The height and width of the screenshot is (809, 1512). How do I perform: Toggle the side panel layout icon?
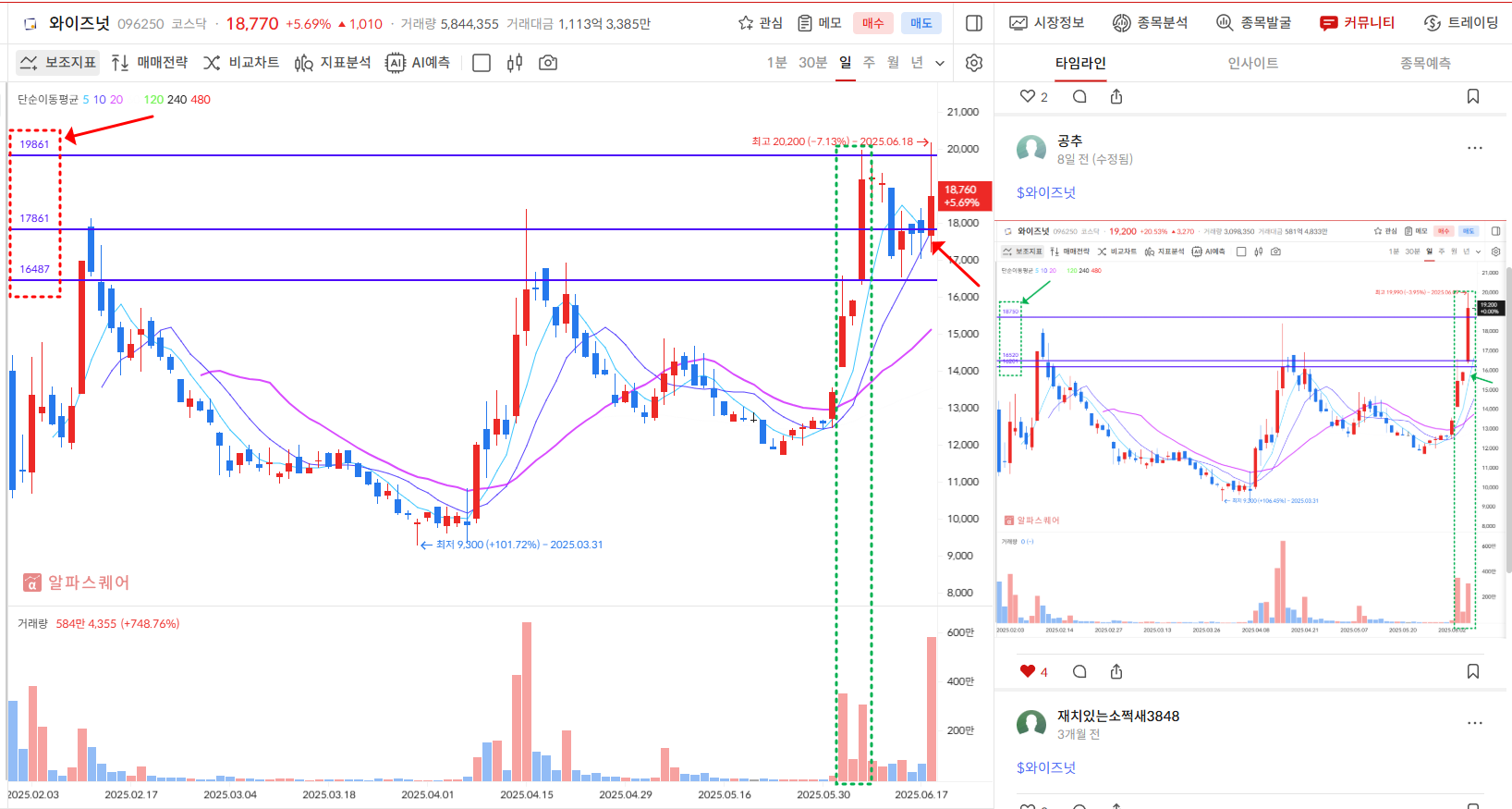[974, 23]
